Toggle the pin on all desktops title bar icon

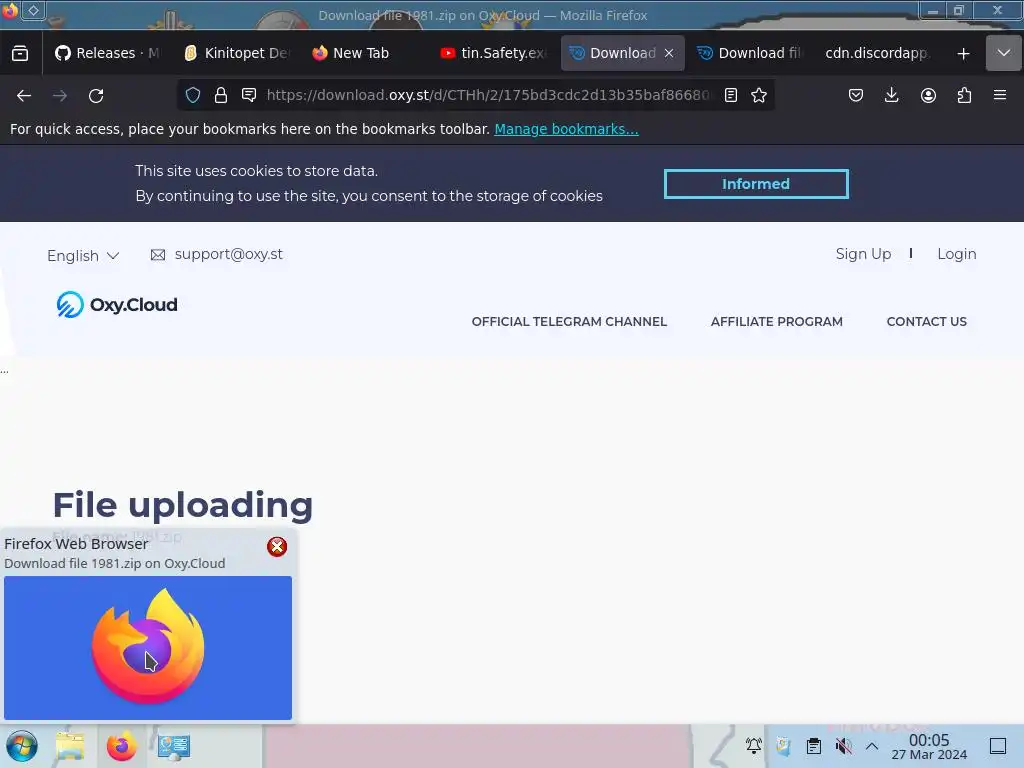point(33,10)
